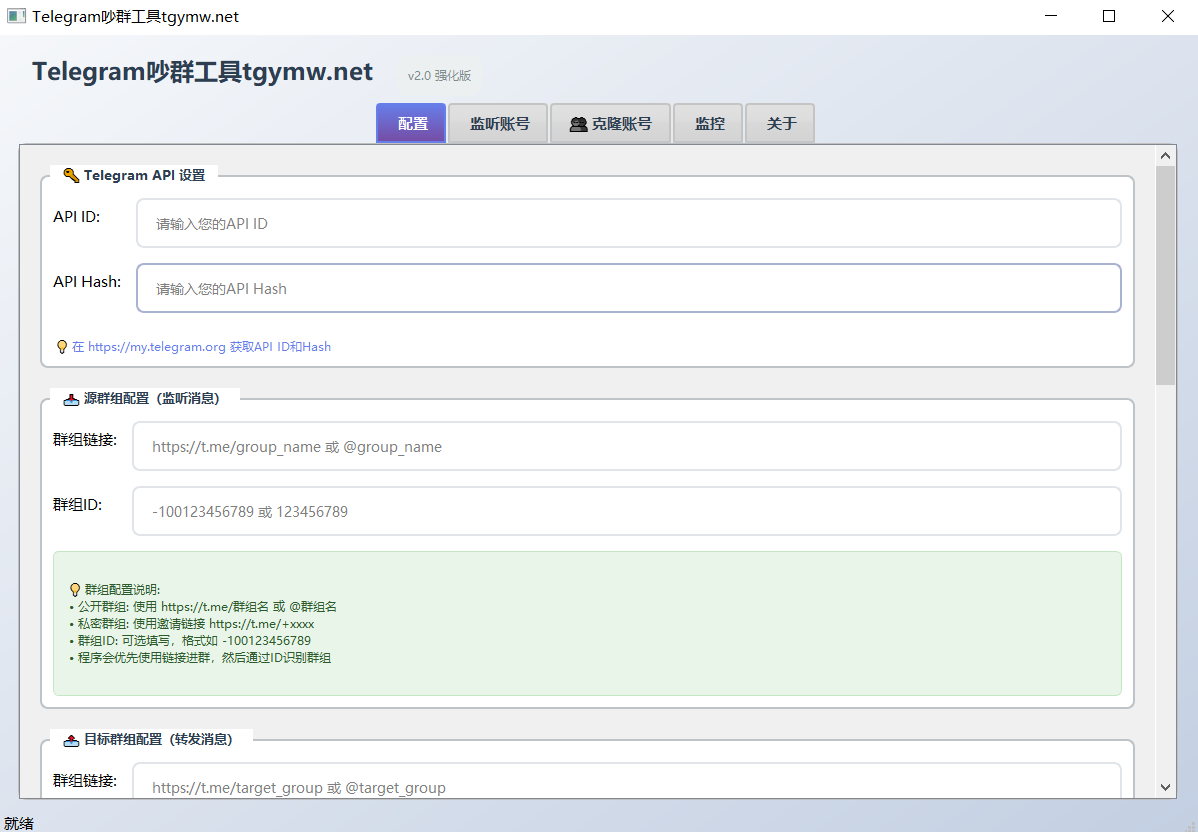Click the people icon on 克隆账号 tab
Viewport: 1198px width, 832px height.
pos(578,124)
